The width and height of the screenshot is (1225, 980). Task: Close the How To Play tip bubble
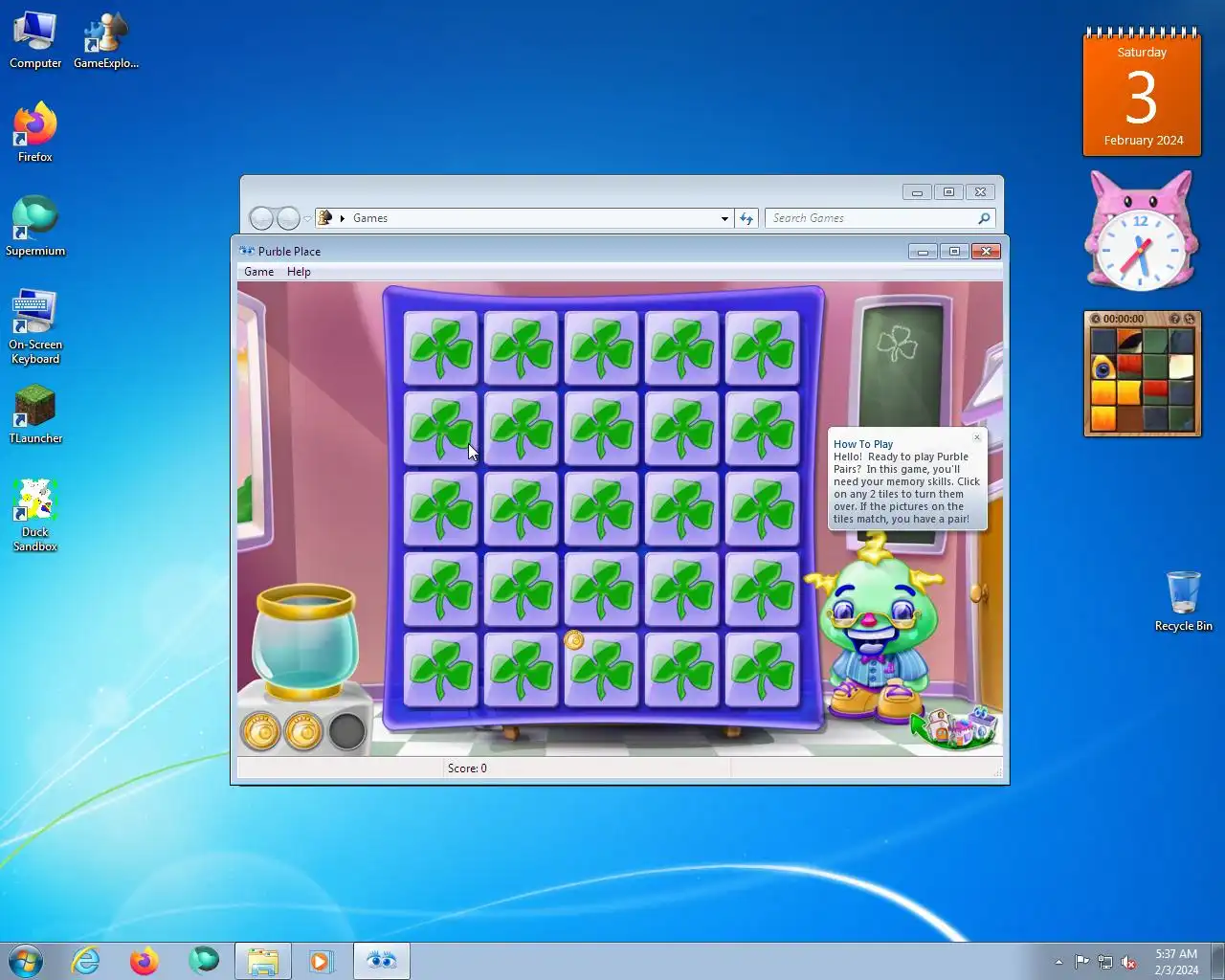[x=977, y=437]
